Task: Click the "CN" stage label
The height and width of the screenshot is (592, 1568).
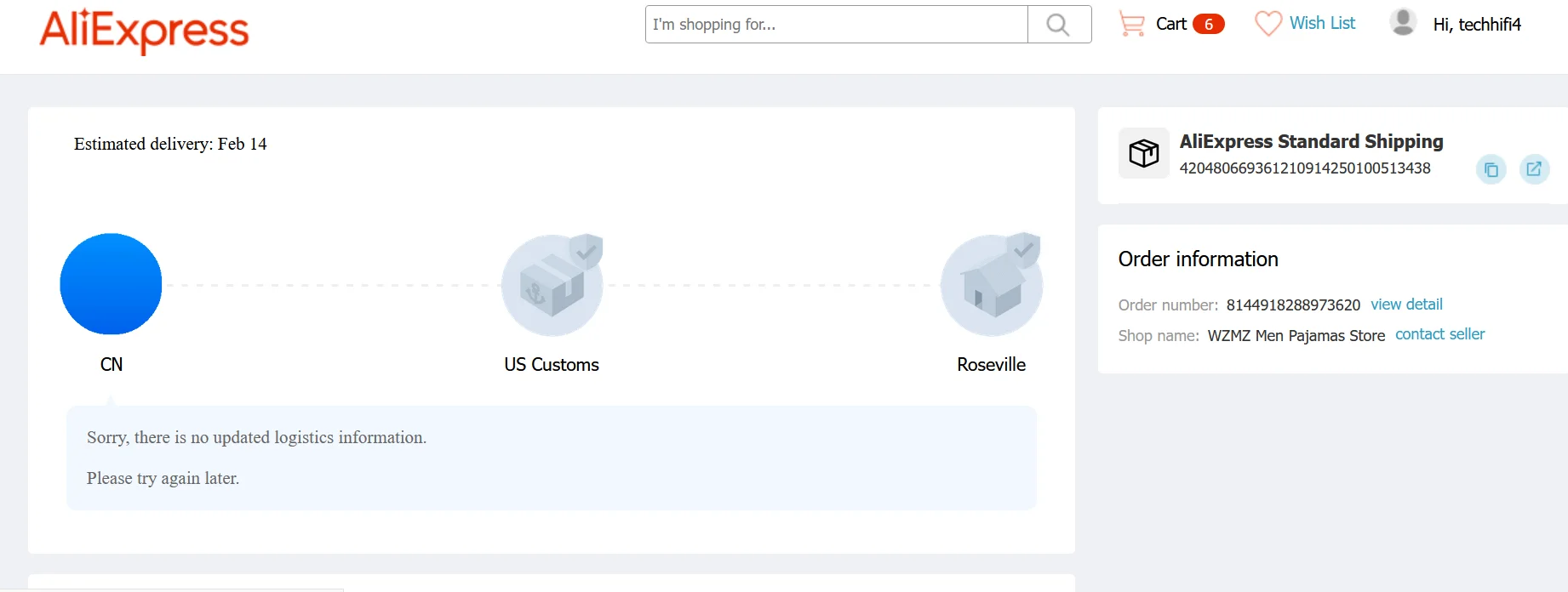Action: point(112,364)
